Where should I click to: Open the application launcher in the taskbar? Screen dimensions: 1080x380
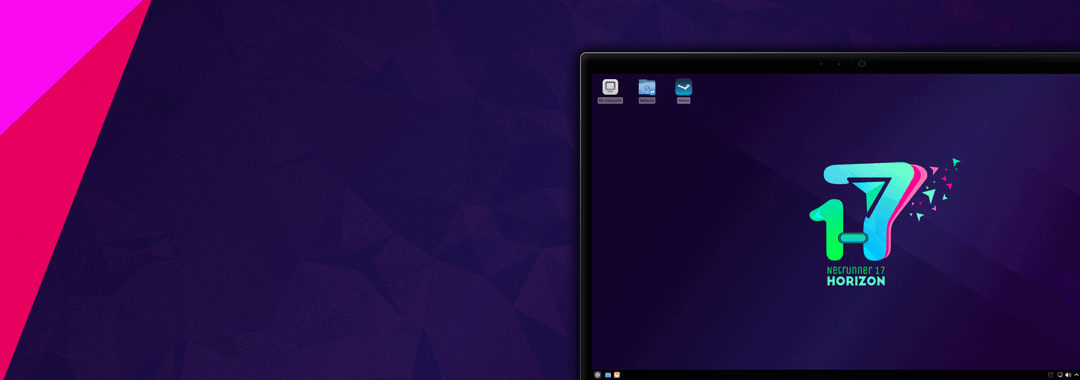597,374
